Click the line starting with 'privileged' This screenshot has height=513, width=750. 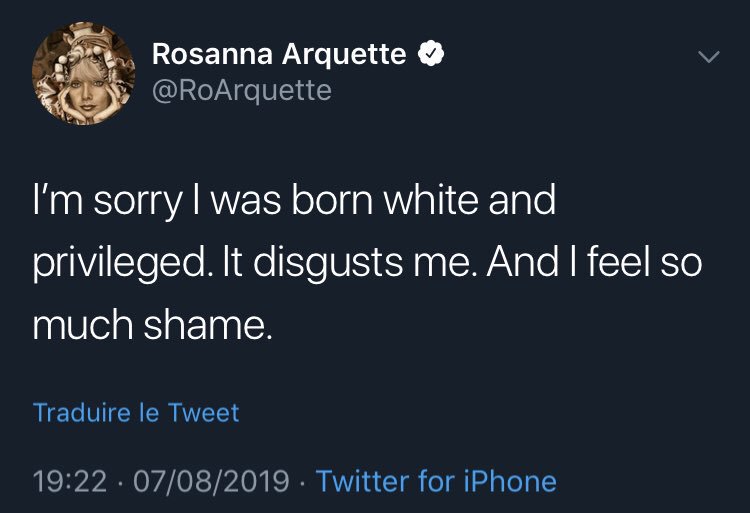coord(367,264)
